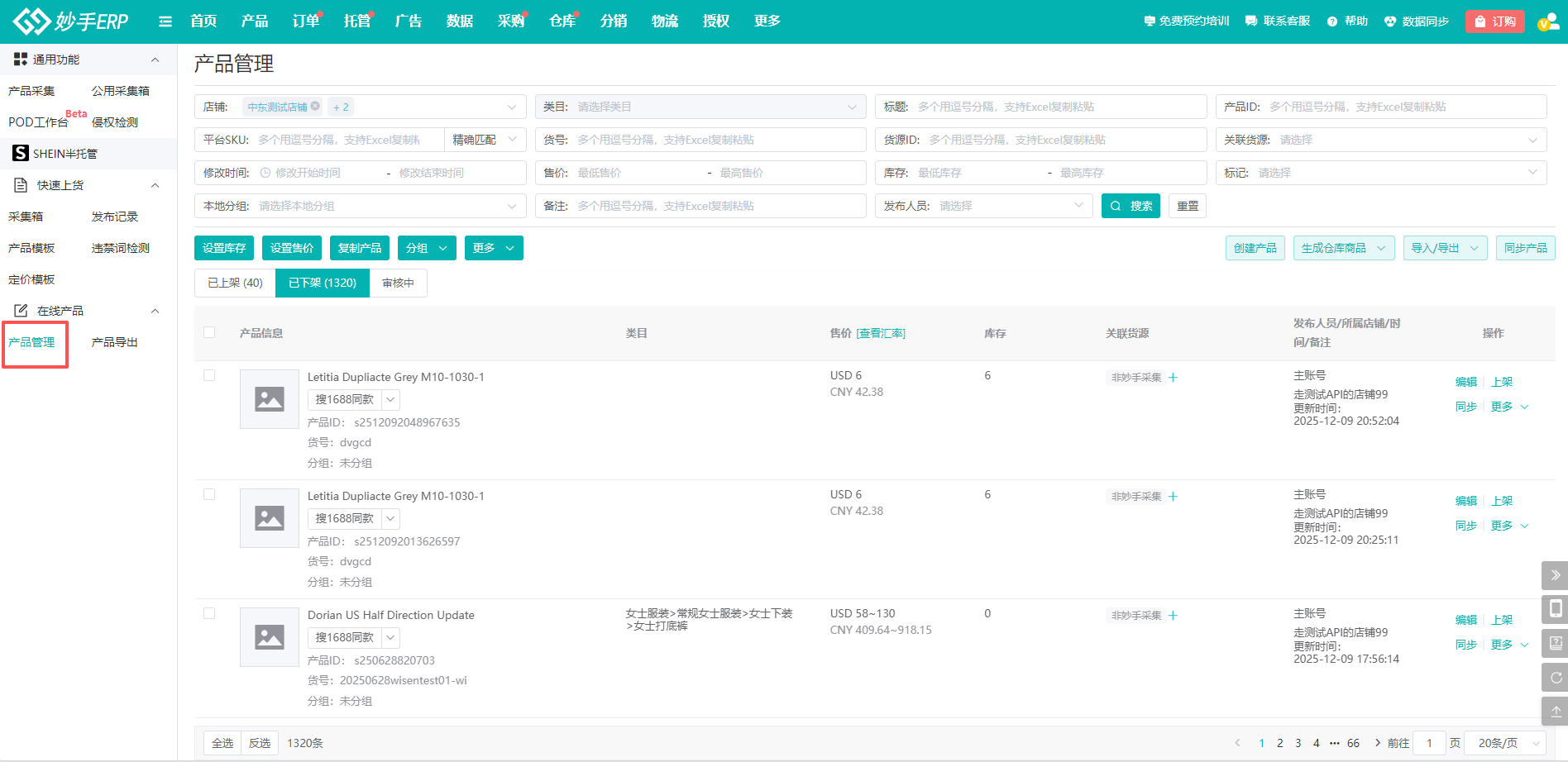The image size is (1568, 762).
Task: Open the 订购 shopping bag button
Action: (1494, 21)
